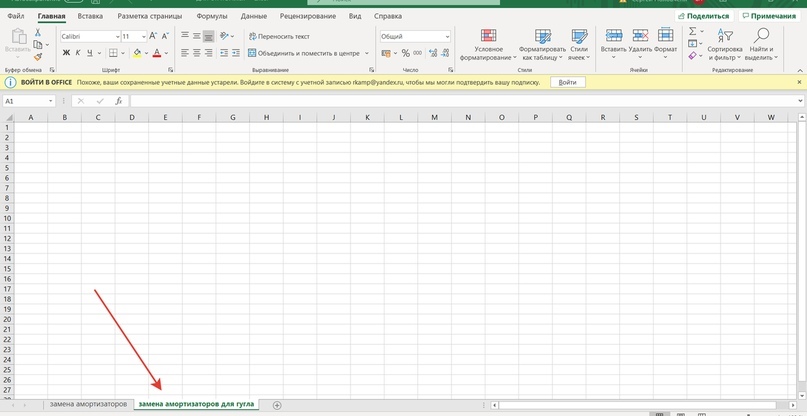Screen dimensions: 807x416
Task: Increase indent icon
Action: [x=236, y=53]
